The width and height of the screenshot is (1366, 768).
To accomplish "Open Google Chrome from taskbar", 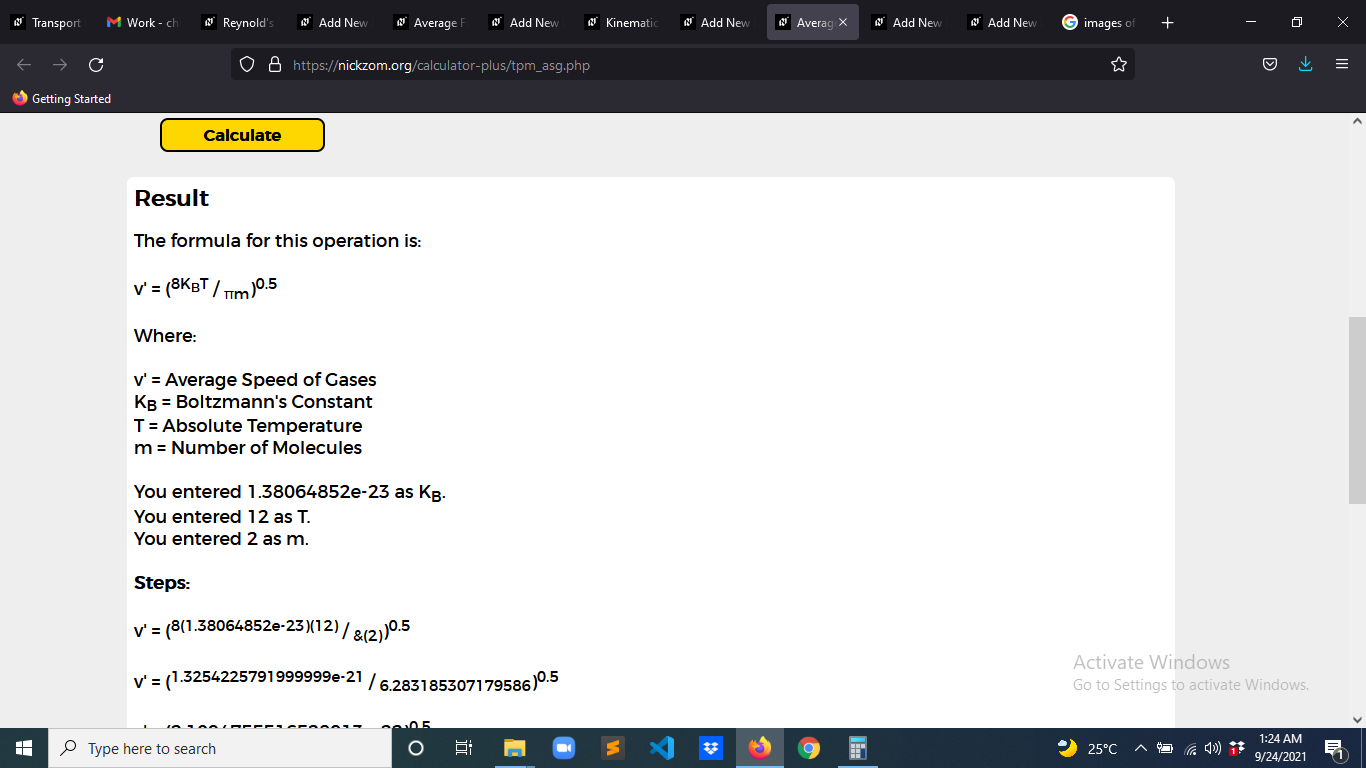I will [x=809, y=748].
